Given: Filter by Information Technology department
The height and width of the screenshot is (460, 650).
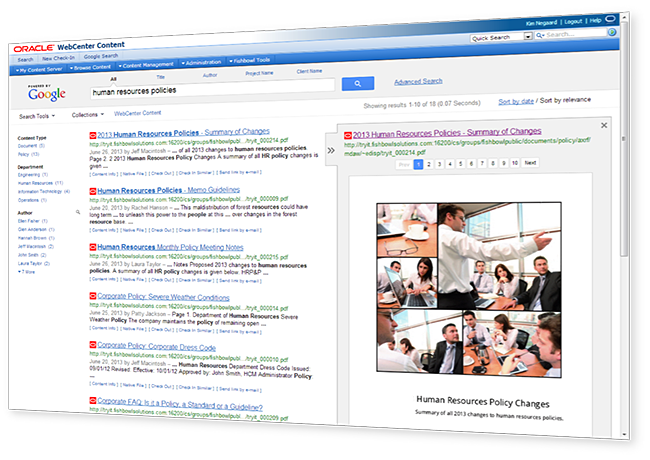Looking at the screenshot, I should 44,191.
